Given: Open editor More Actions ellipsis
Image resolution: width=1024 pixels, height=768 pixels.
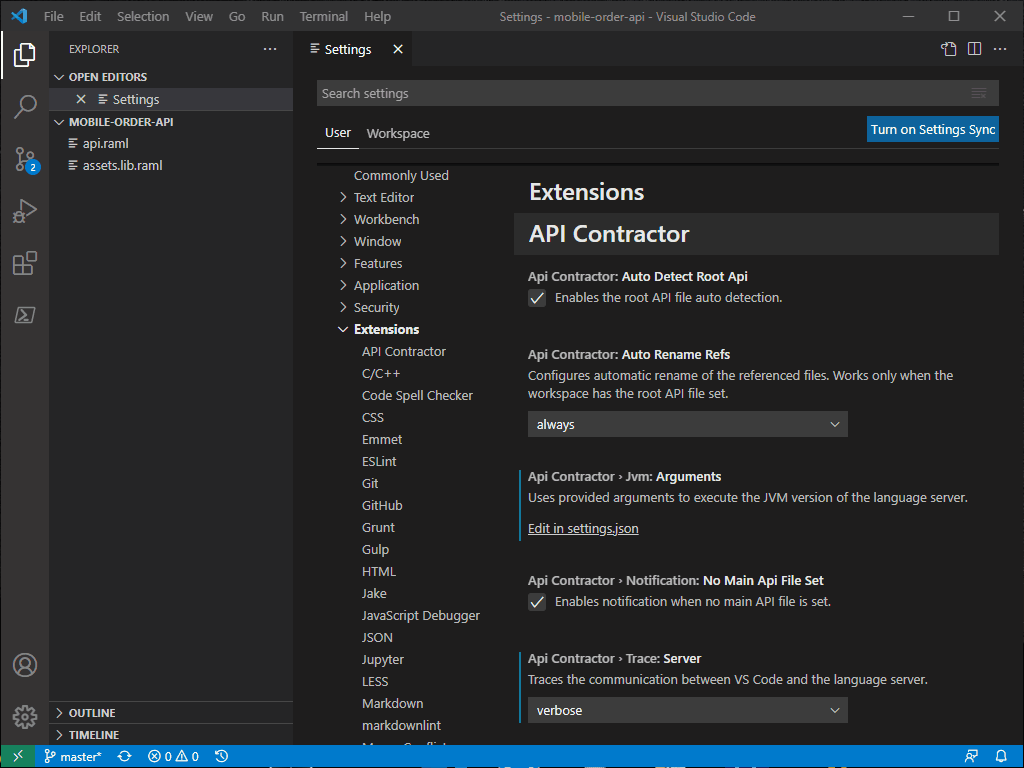Looking at the screenshot, I should click(x=1000, y=49).
